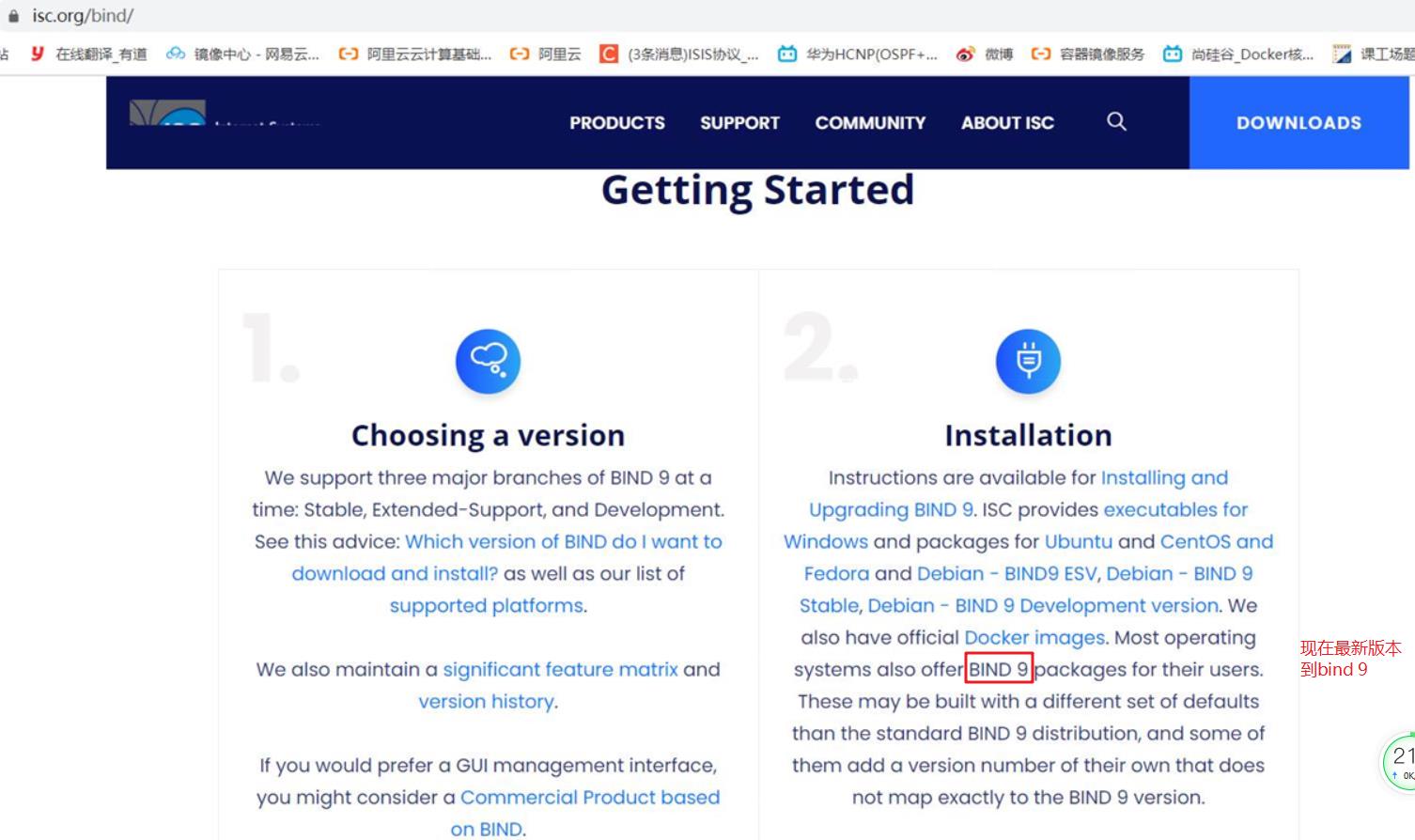
Task: Open the 容器镜像服务 bookmark
Action: 1088,54
